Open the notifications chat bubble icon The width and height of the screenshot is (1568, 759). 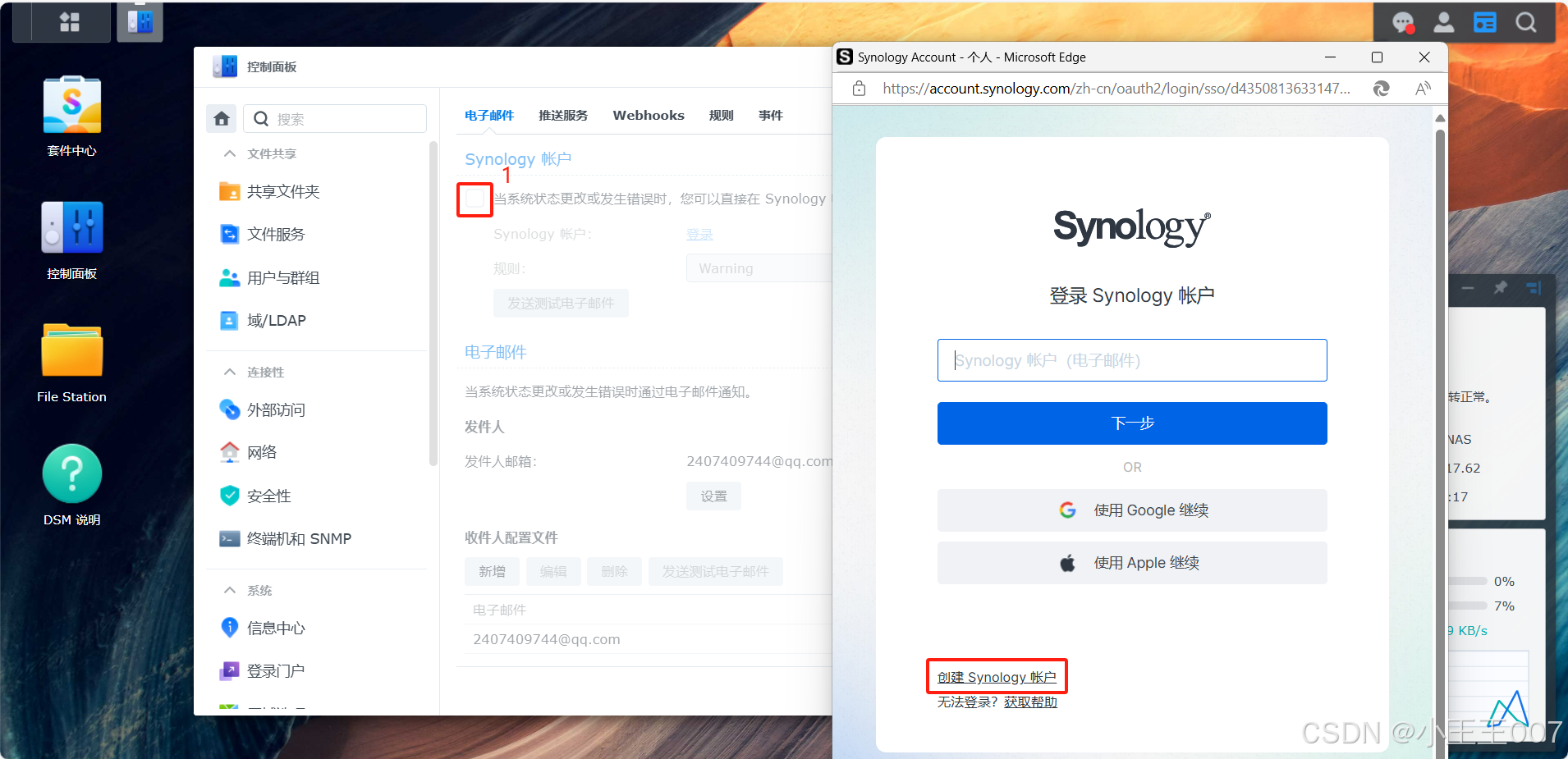[1404, 22]
